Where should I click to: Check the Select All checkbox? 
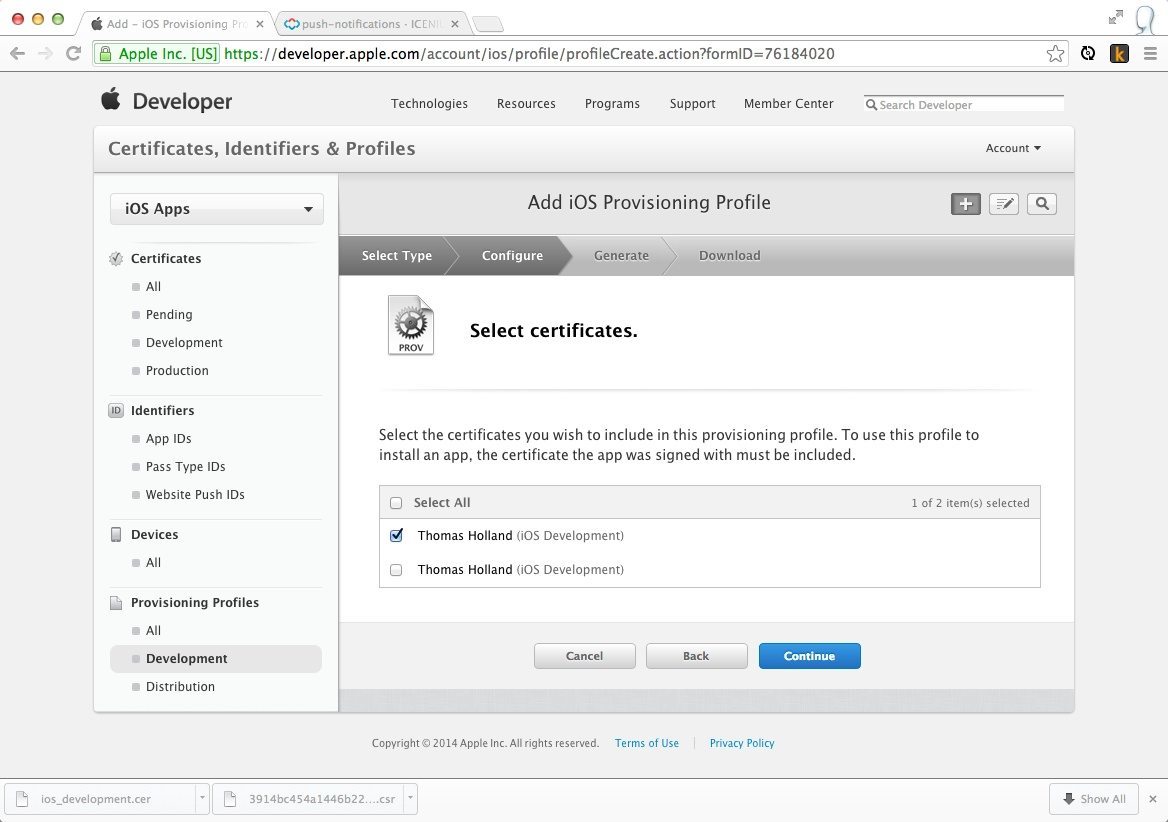(396, 503)
